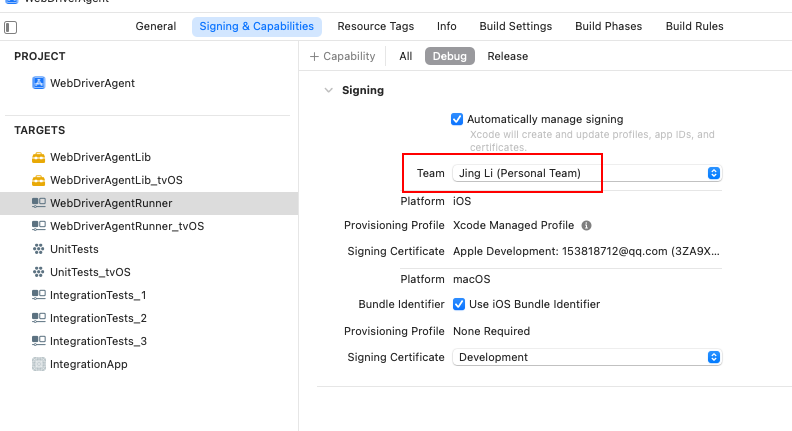
Task: Select IntegrationTests_2 target
Action: (98, 318)
